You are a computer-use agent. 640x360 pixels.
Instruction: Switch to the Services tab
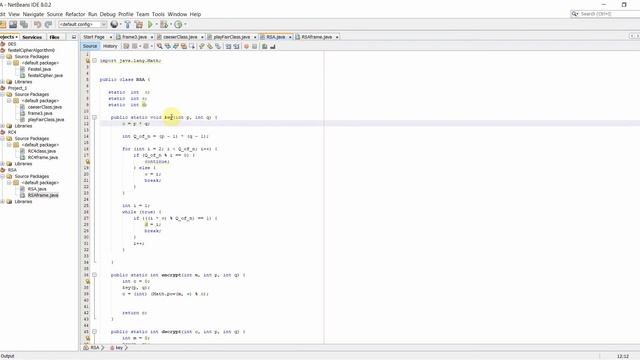[x=32, y=37]
